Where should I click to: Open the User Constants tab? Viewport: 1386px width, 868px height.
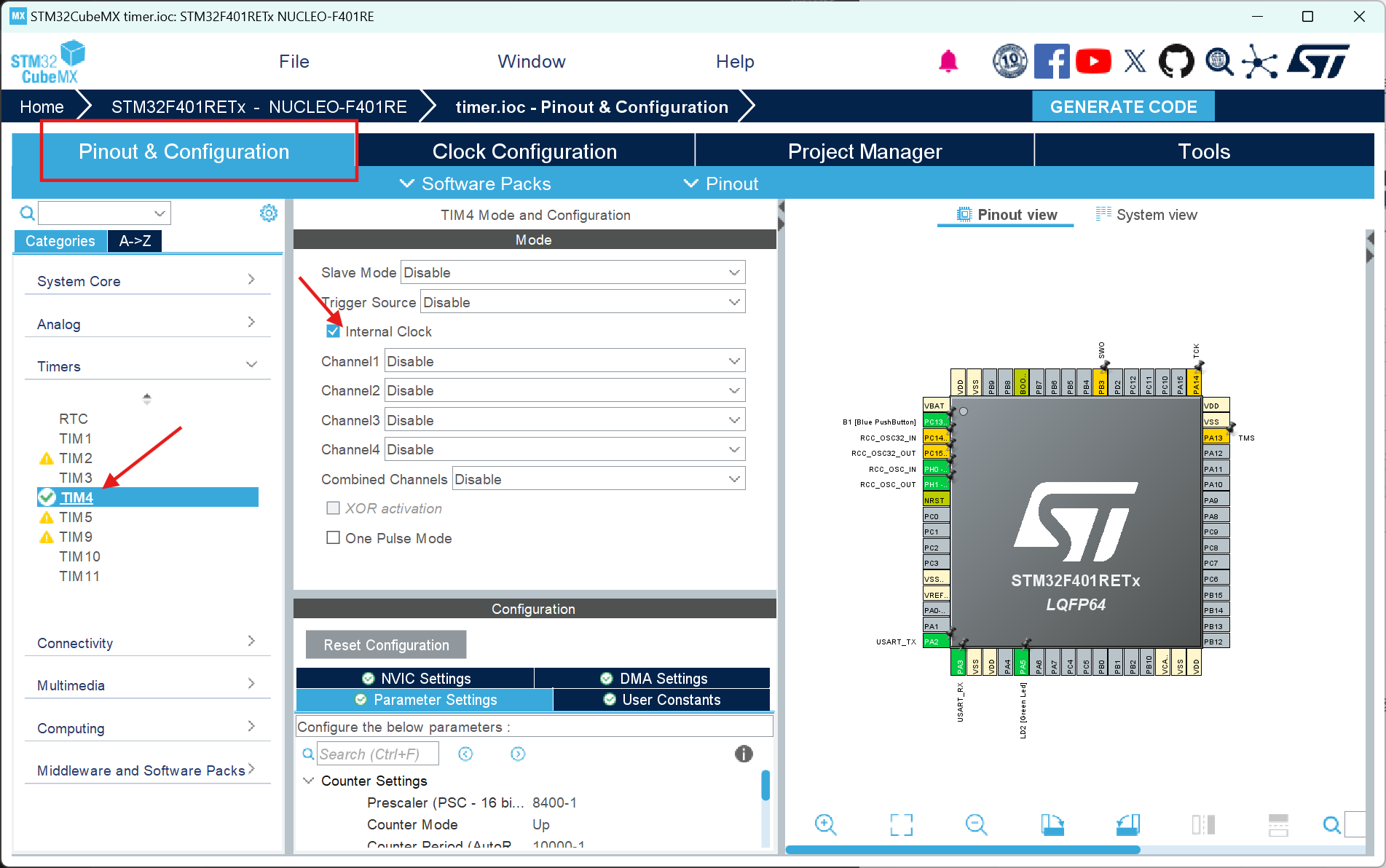pyautogui.click(x=662, y=700)
